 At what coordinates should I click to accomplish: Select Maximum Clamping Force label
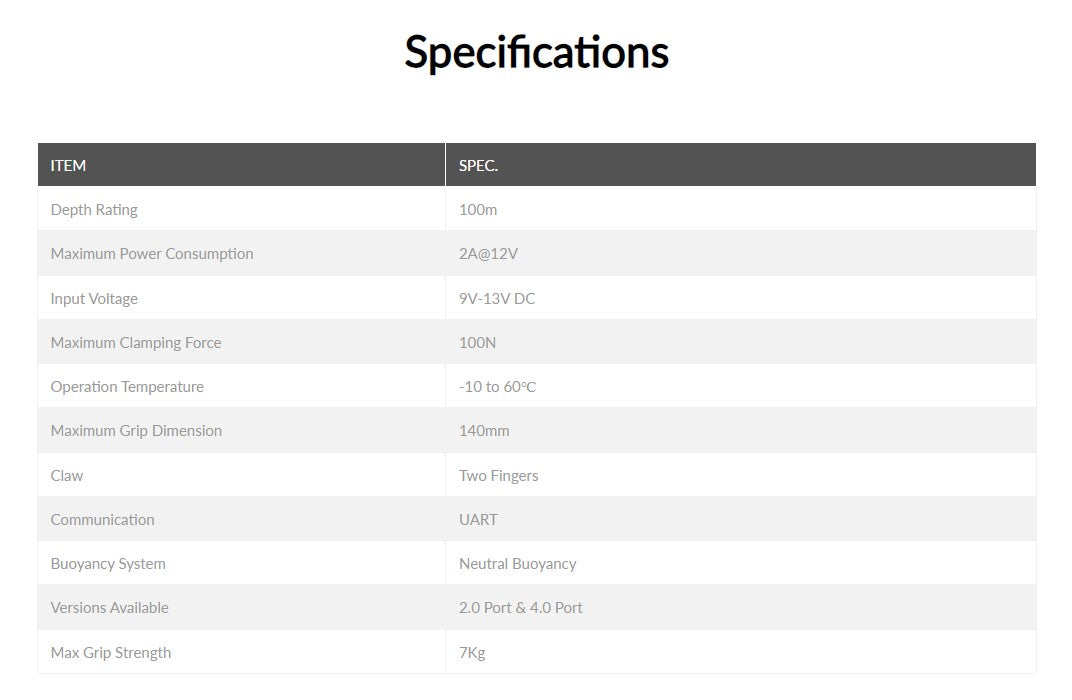136,343
